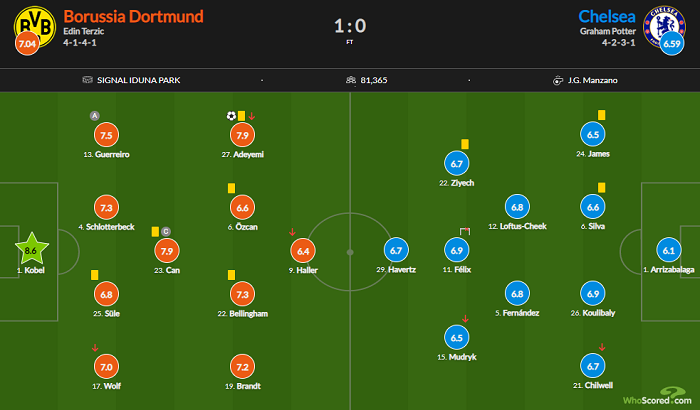Open the WhoScored.com logo watermark
The width and height of the screenshot is (700, 410).
658,397
